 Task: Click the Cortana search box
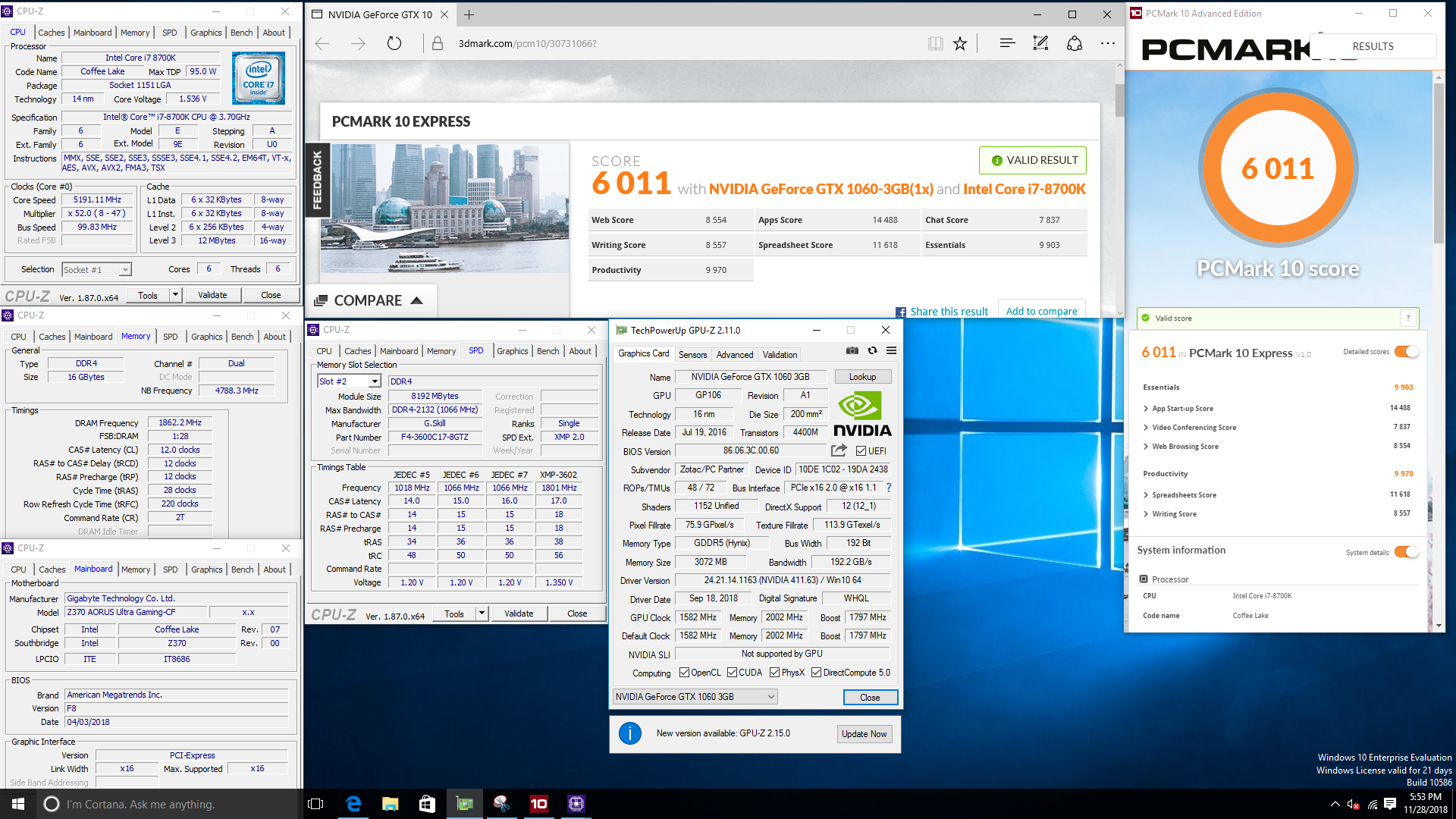168,804
